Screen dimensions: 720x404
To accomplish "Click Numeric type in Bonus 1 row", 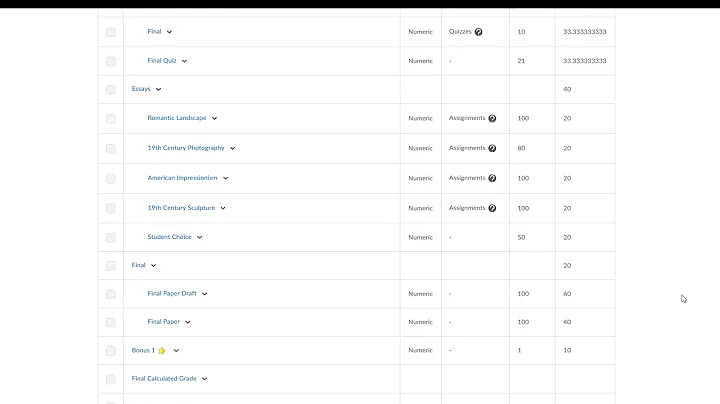I will (421, 350).
